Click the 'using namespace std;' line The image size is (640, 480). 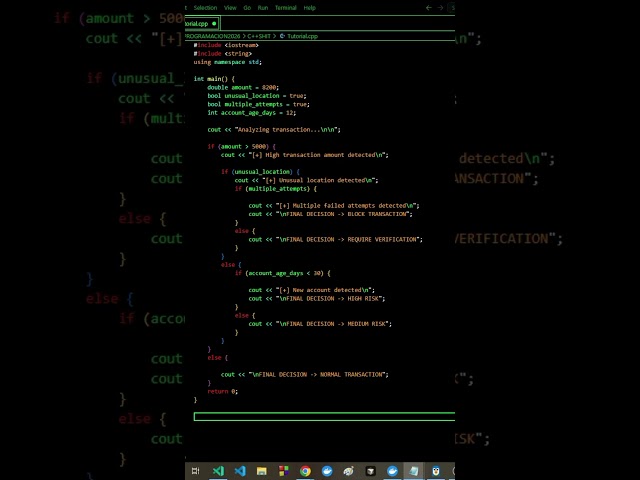click(228, 62)
